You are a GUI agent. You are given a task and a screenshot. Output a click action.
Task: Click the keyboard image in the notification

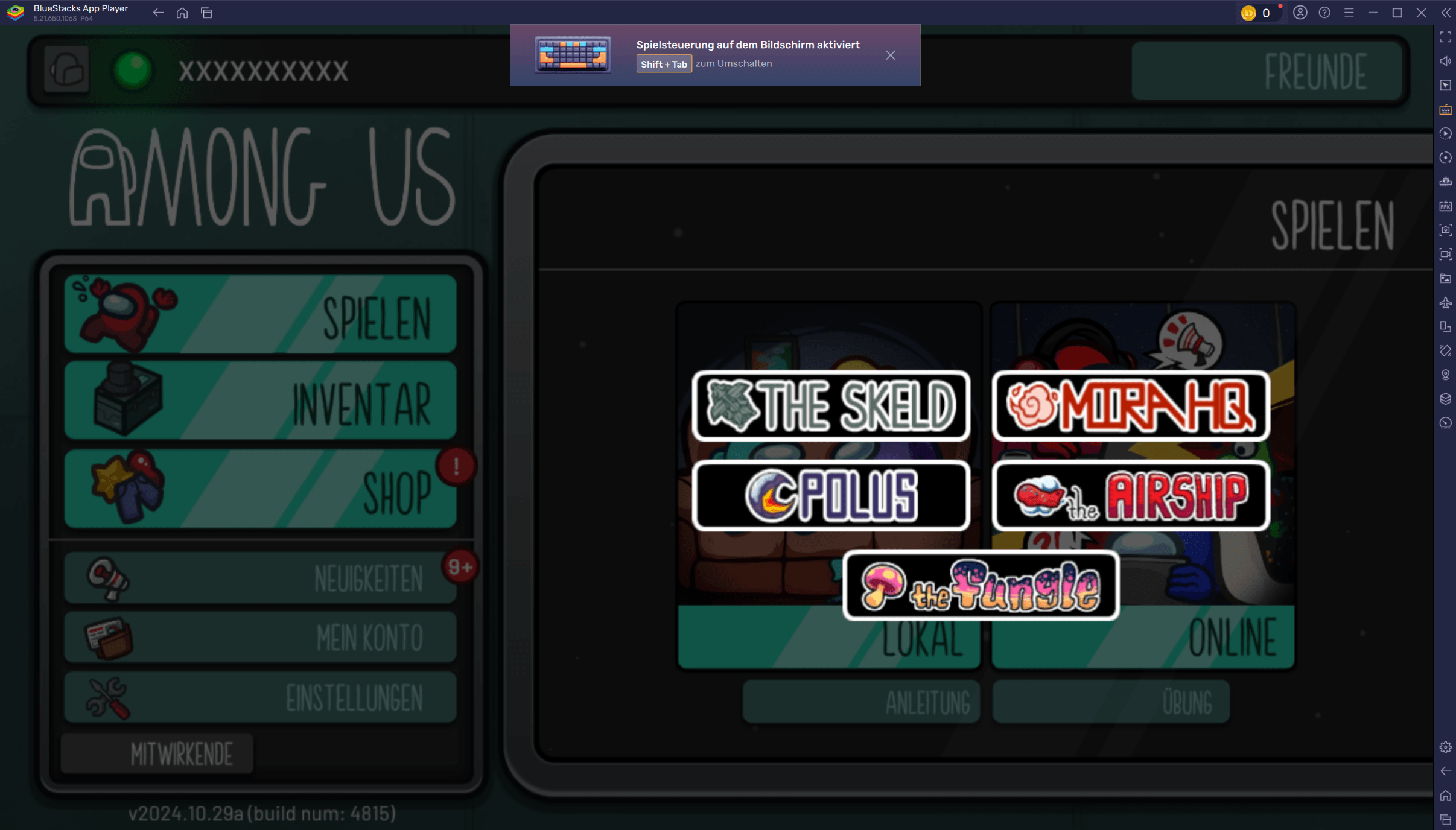(x=573, y=55)
